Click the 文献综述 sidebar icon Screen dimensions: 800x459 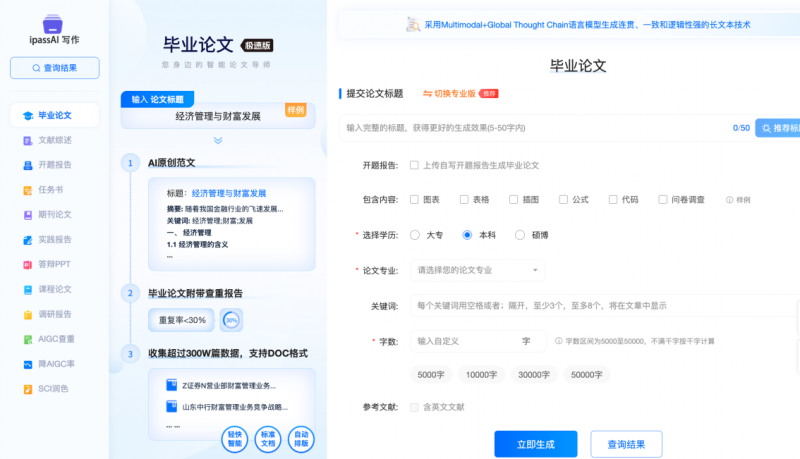tap(28, 140)
